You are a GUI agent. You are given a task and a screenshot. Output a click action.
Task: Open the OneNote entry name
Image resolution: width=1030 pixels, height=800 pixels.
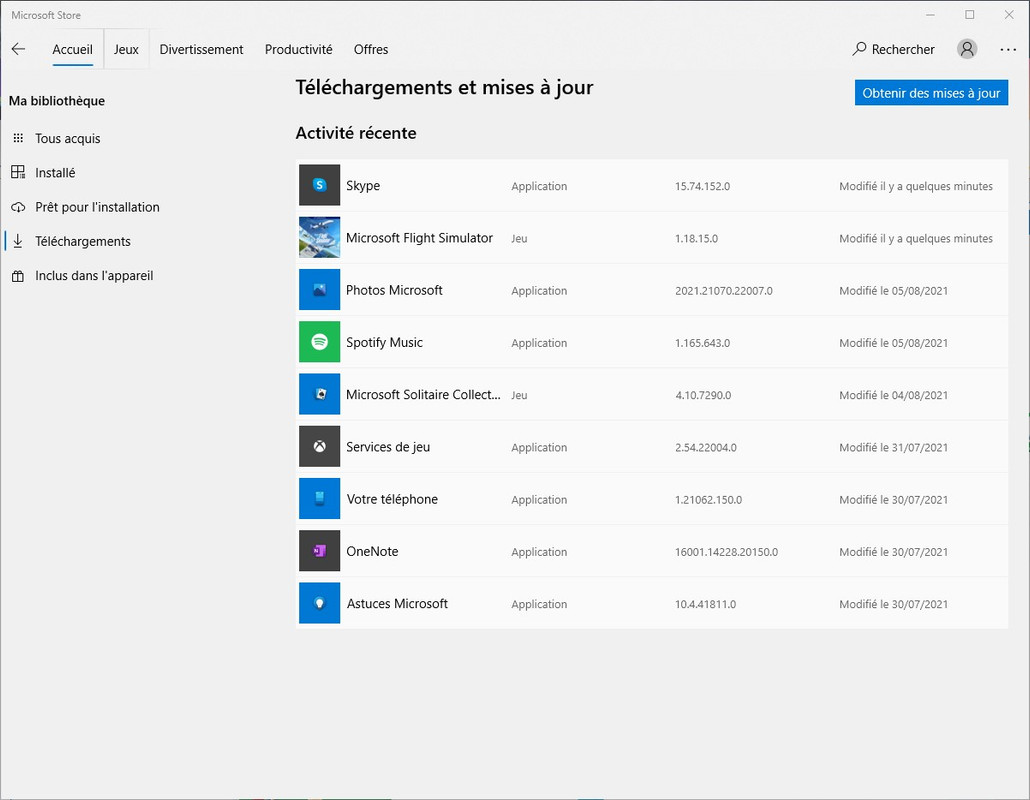372,551
